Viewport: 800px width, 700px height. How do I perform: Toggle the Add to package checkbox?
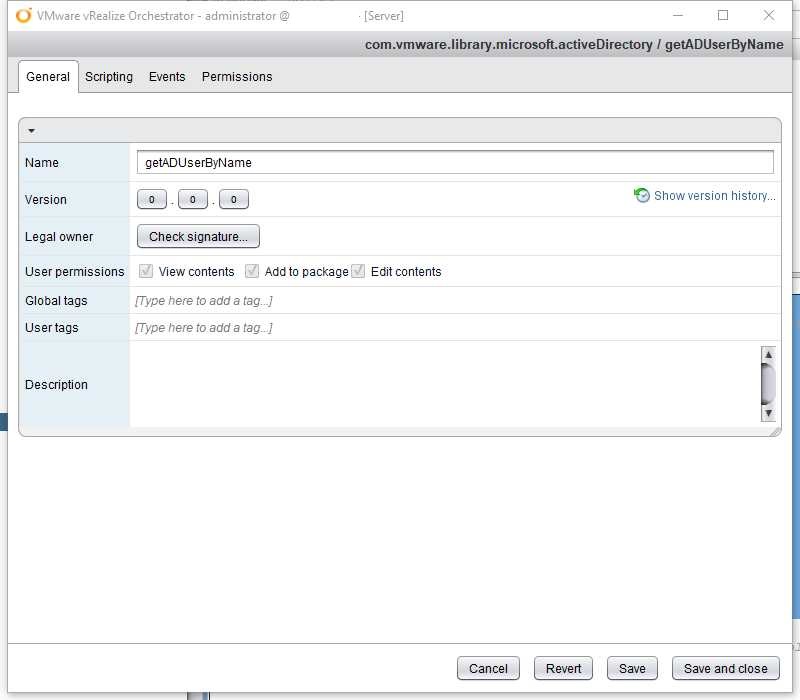252,271
